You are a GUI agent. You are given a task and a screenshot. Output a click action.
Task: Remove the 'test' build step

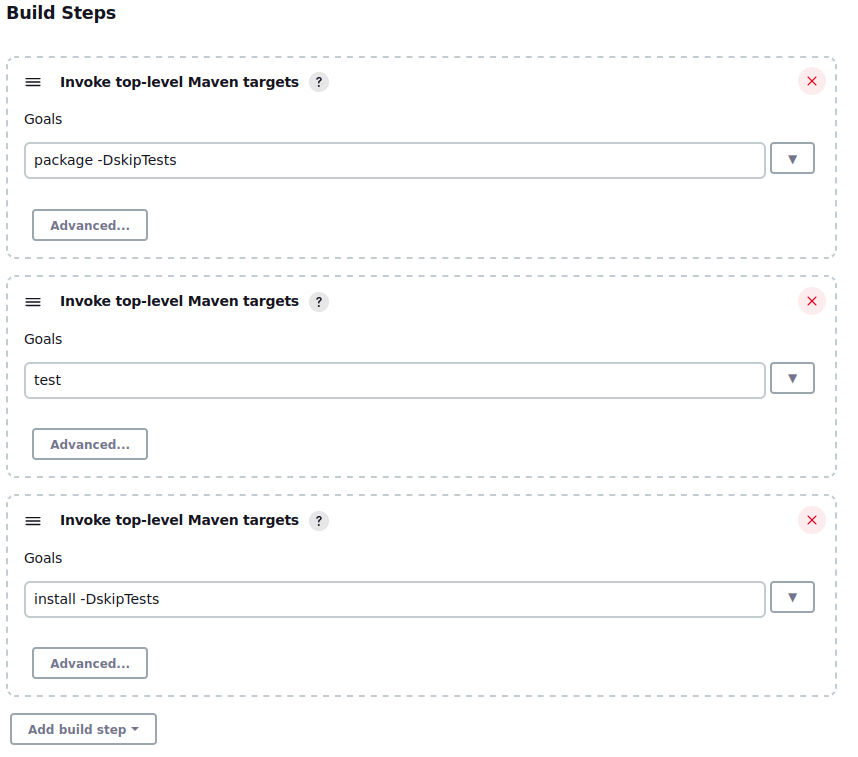[x=811, y=301]
